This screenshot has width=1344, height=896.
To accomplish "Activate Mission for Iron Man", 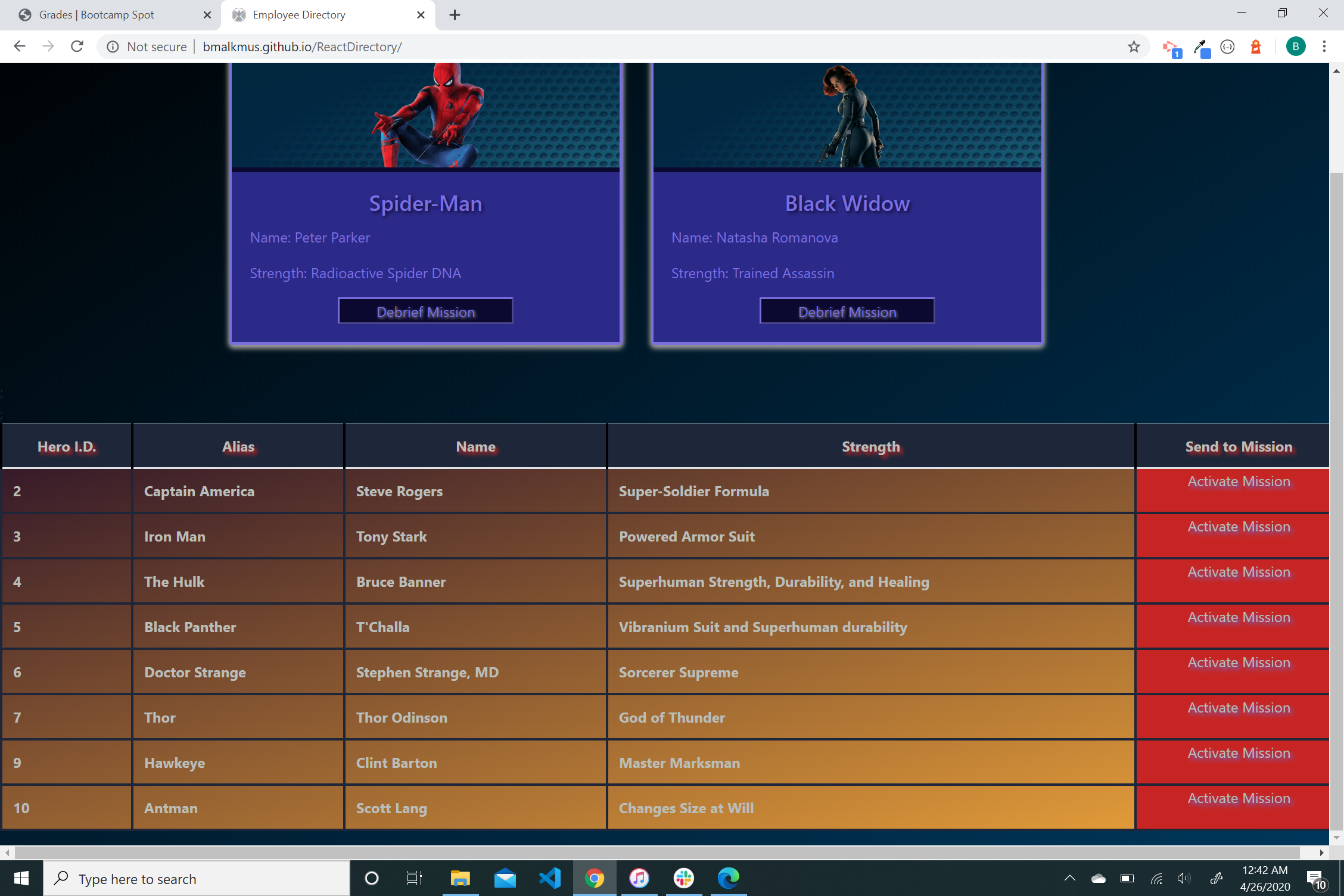I will 1238,527.
